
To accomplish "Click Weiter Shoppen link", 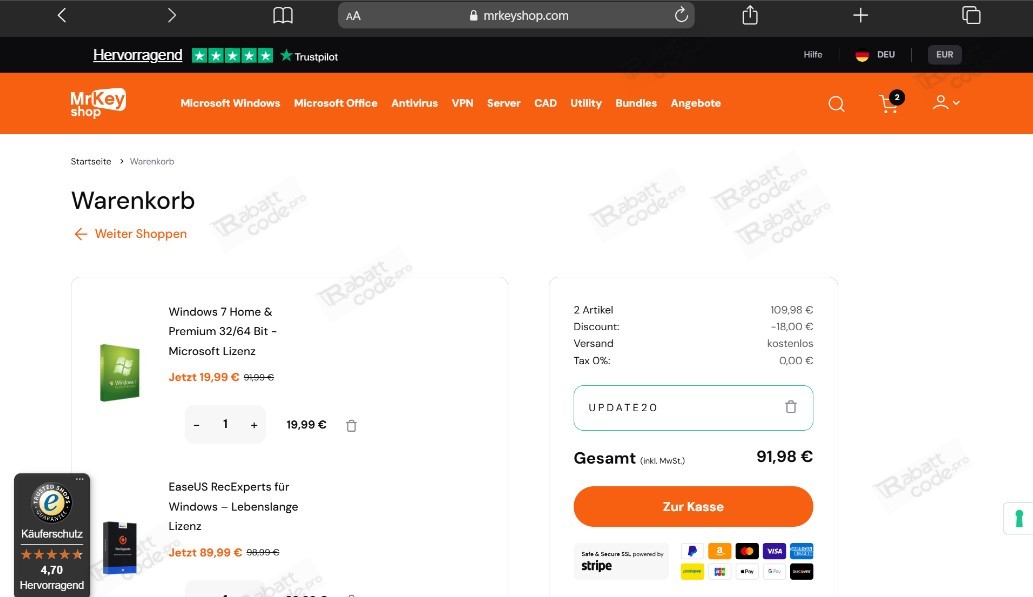I will pos(130,234).
